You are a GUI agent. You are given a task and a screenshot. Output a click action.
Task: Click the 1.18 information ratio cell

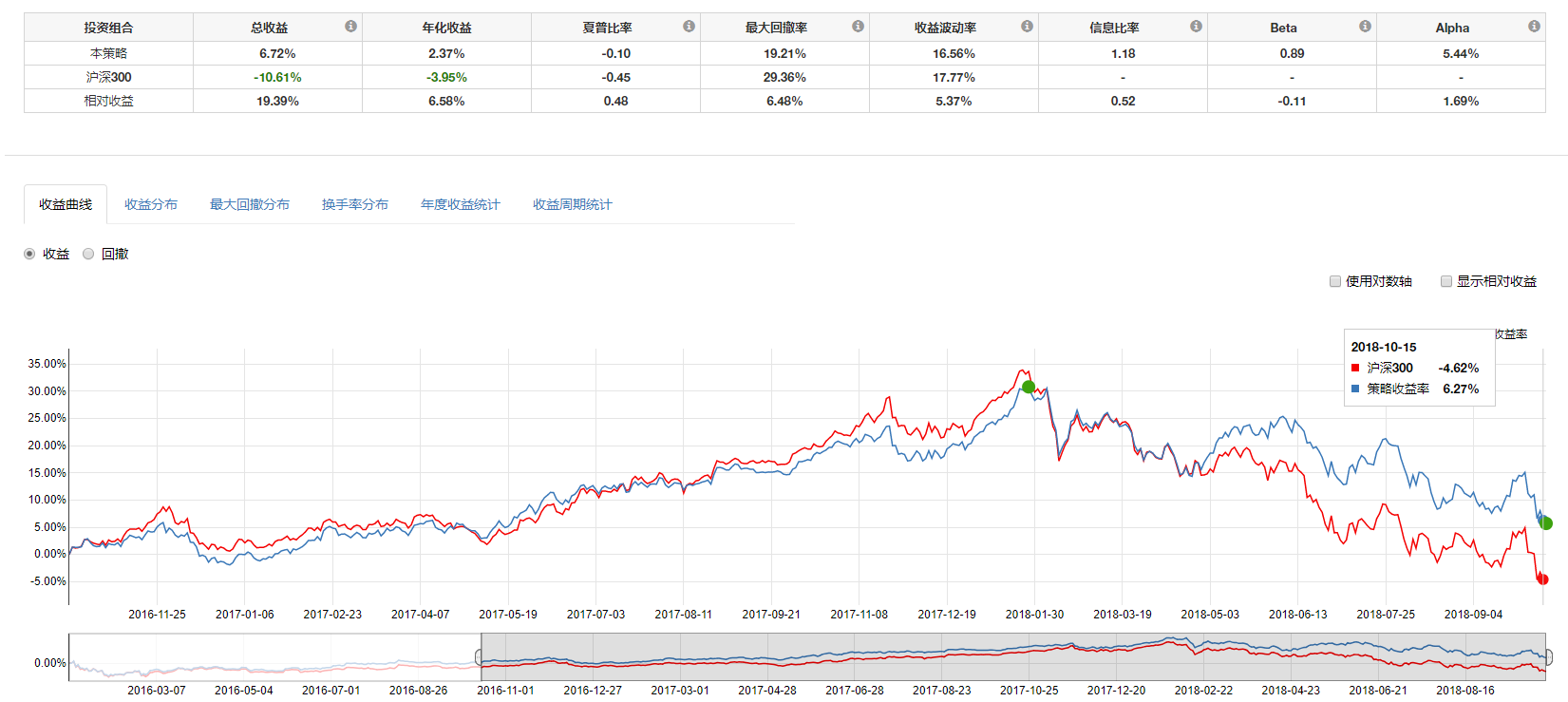click(x=1123, y=53)
